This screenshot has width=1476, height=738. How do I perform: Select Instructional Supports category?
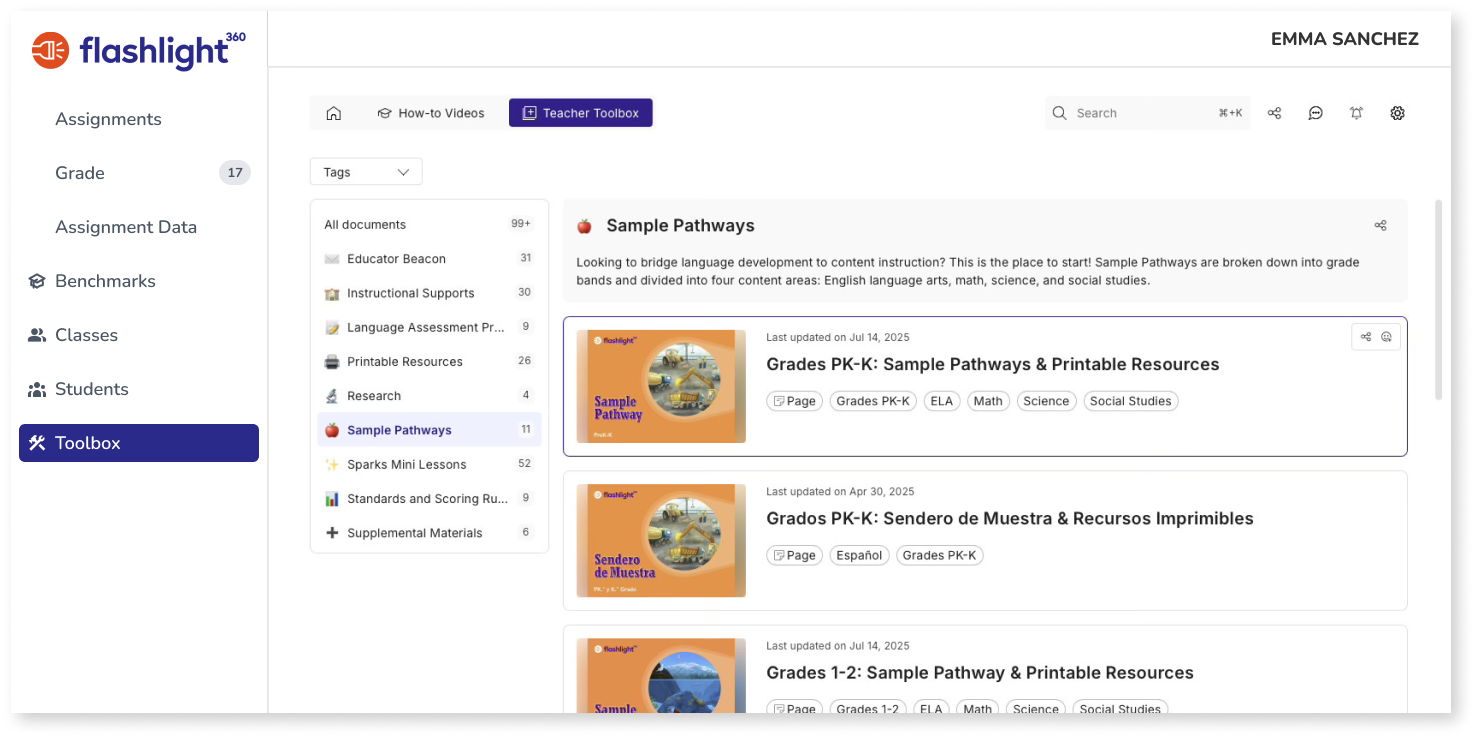click(x=429, y=293)
